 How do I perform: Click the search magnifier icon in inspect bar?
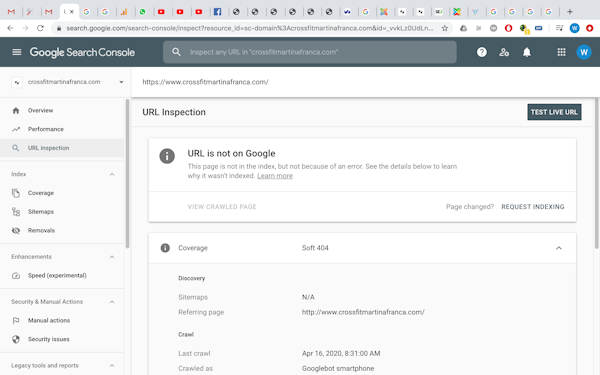pyautogui.click(x=176, y=52)
